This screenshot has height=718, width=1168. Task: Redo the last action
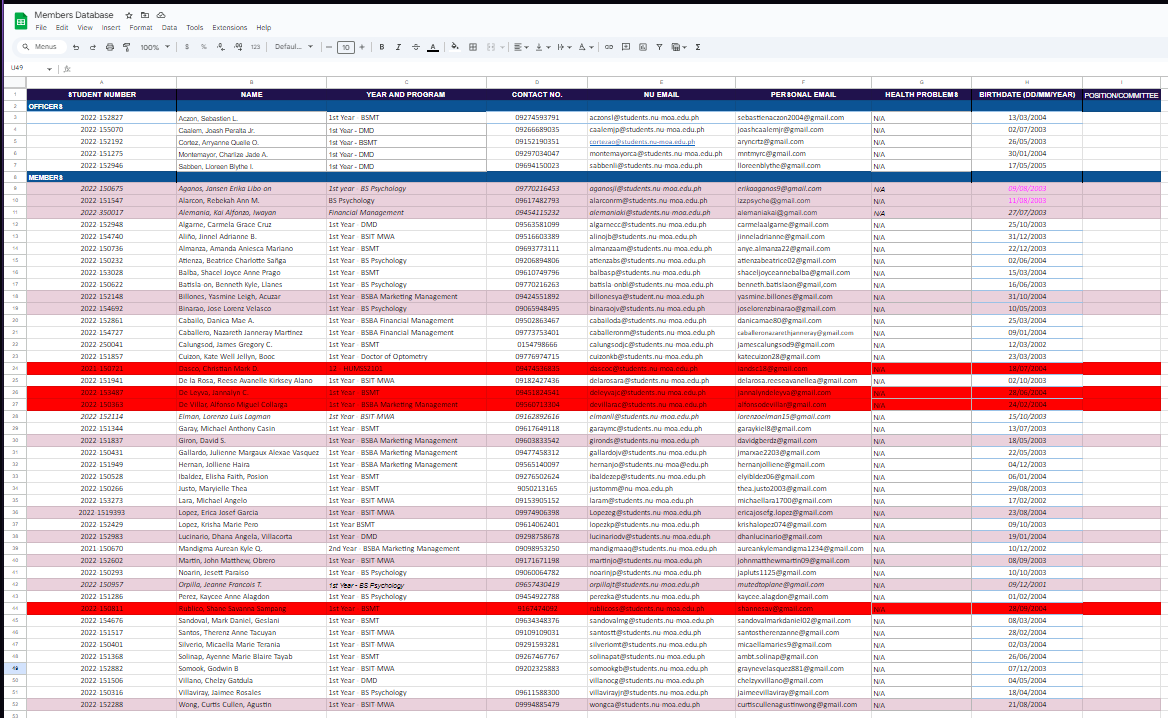click(x=92, y=47)
